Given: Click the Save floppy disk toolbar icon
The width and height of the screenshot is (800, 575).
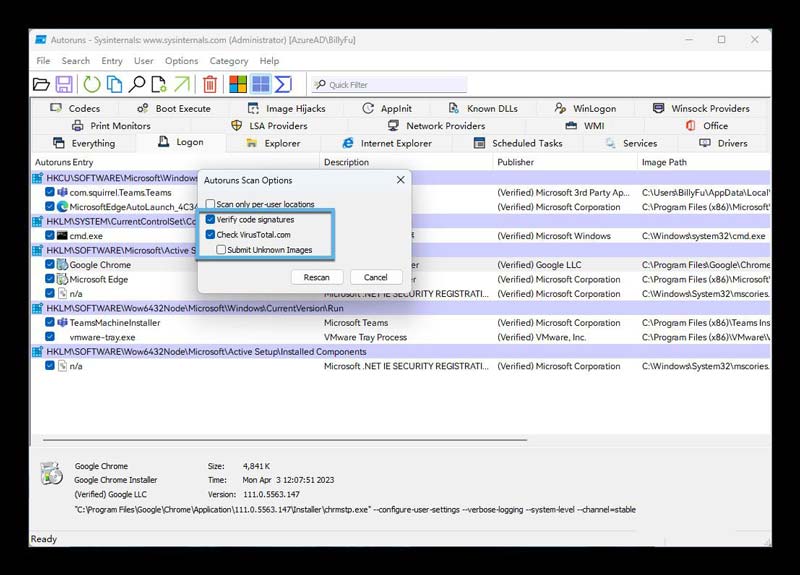Looking at the screenshot, I should (x=64, y=84).
